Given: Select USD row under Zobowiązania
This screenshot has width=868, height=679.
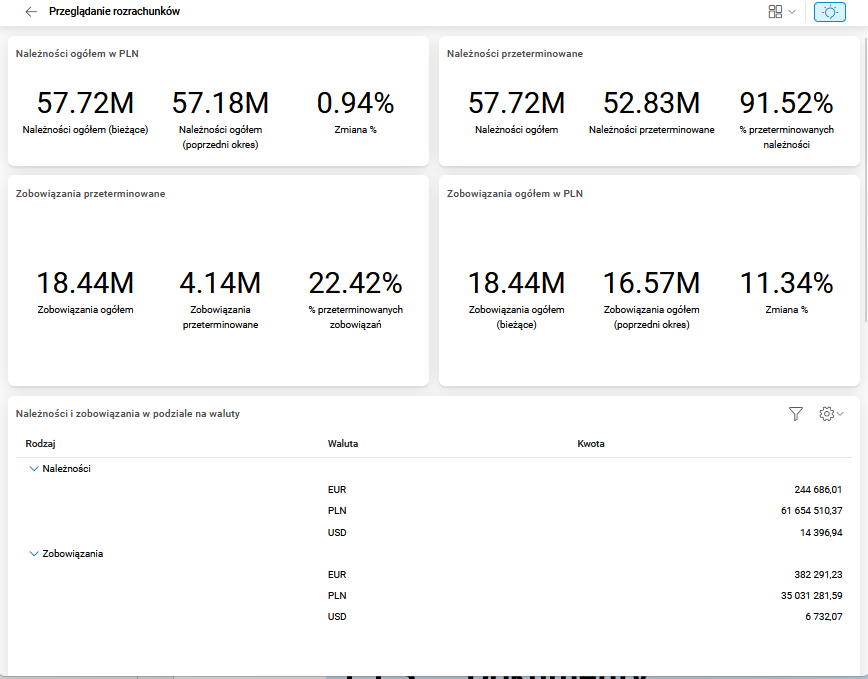Looking at the screenshot, I should click(x=434, y=616).
